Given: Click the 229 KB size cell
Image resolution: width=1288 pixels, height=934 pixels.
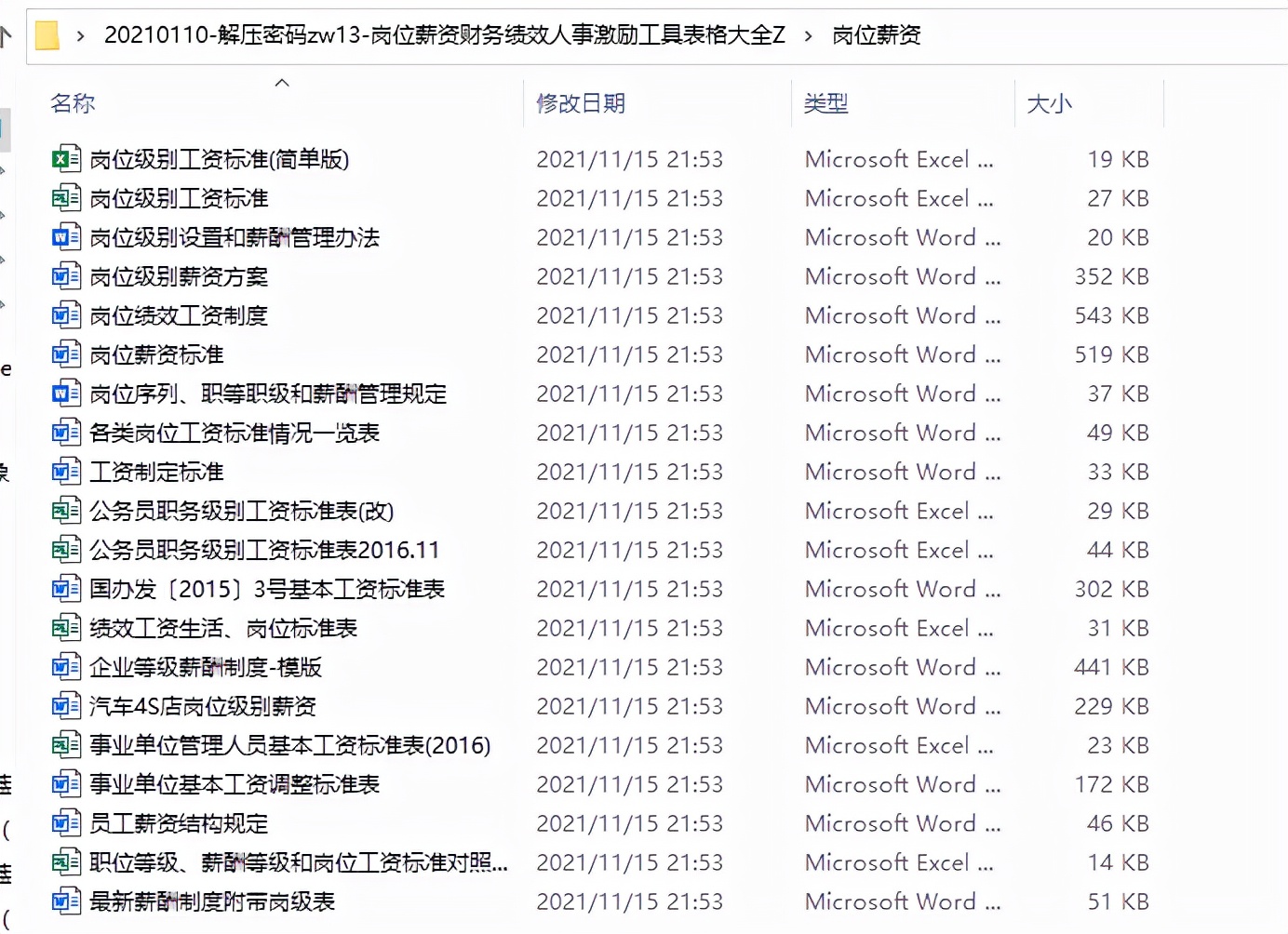Looking at the screenshot, I should (x=1111, y=706).
